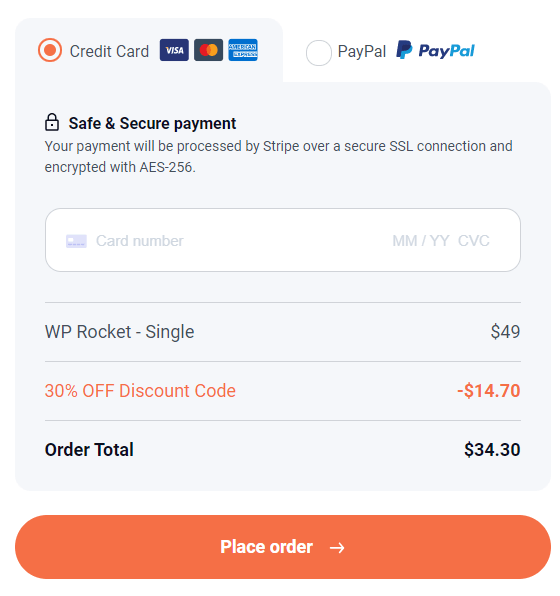Click the MM / YY expiry field
This screenshot has height=596, width=560.
point(421,241)
